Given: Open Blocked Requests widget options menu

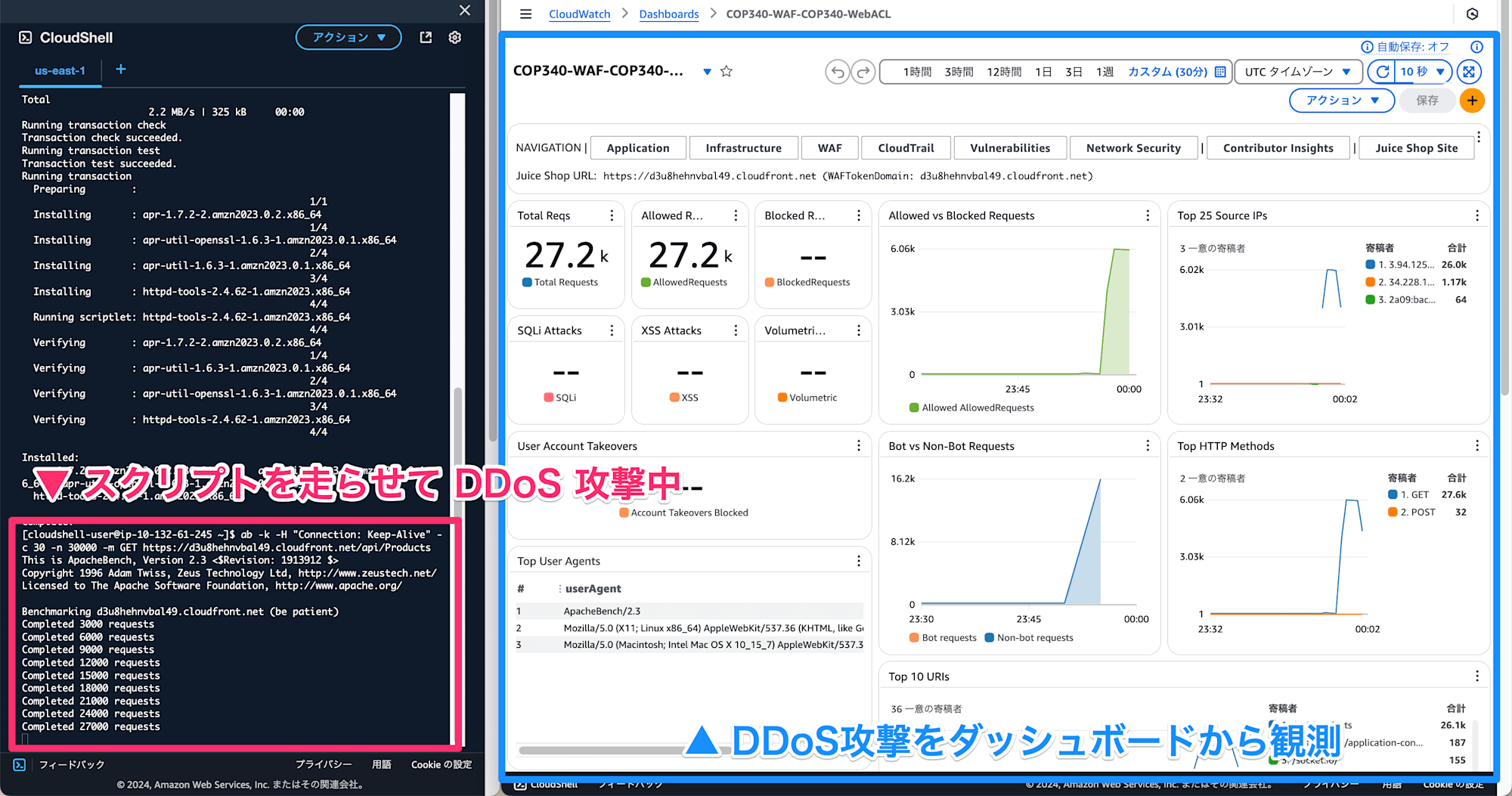Looking at the screenshot, I should pyautogui.click(x=859, y=215).
